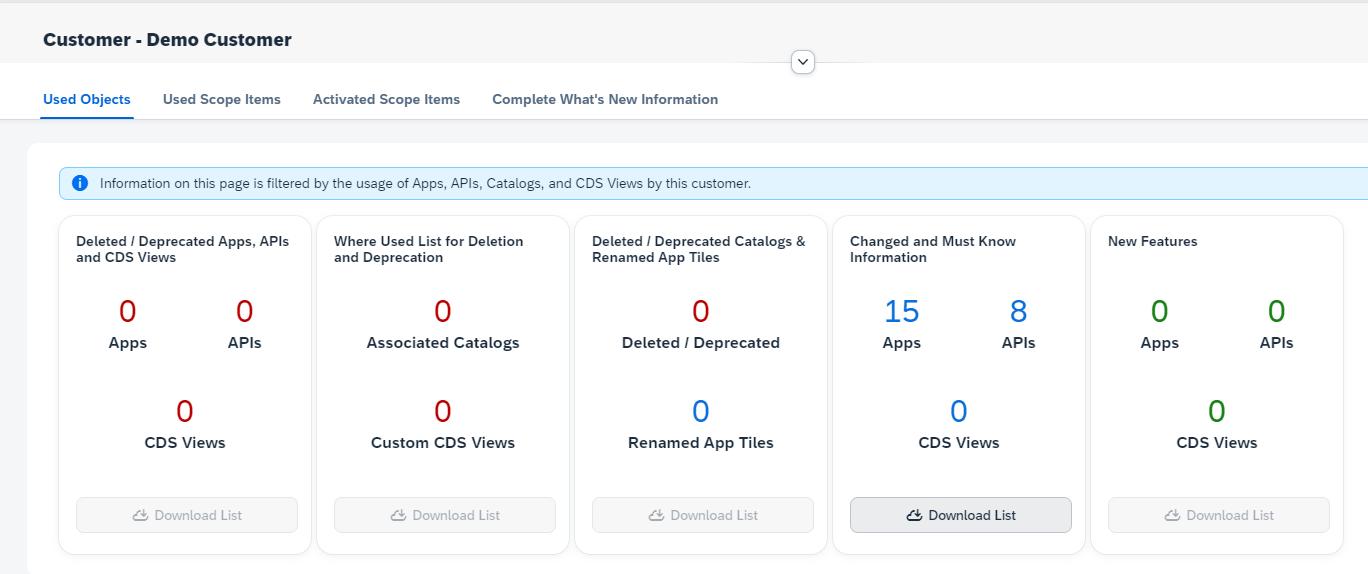Click Download List under Deleted Apps, APIs card

[x=187, y=515]
